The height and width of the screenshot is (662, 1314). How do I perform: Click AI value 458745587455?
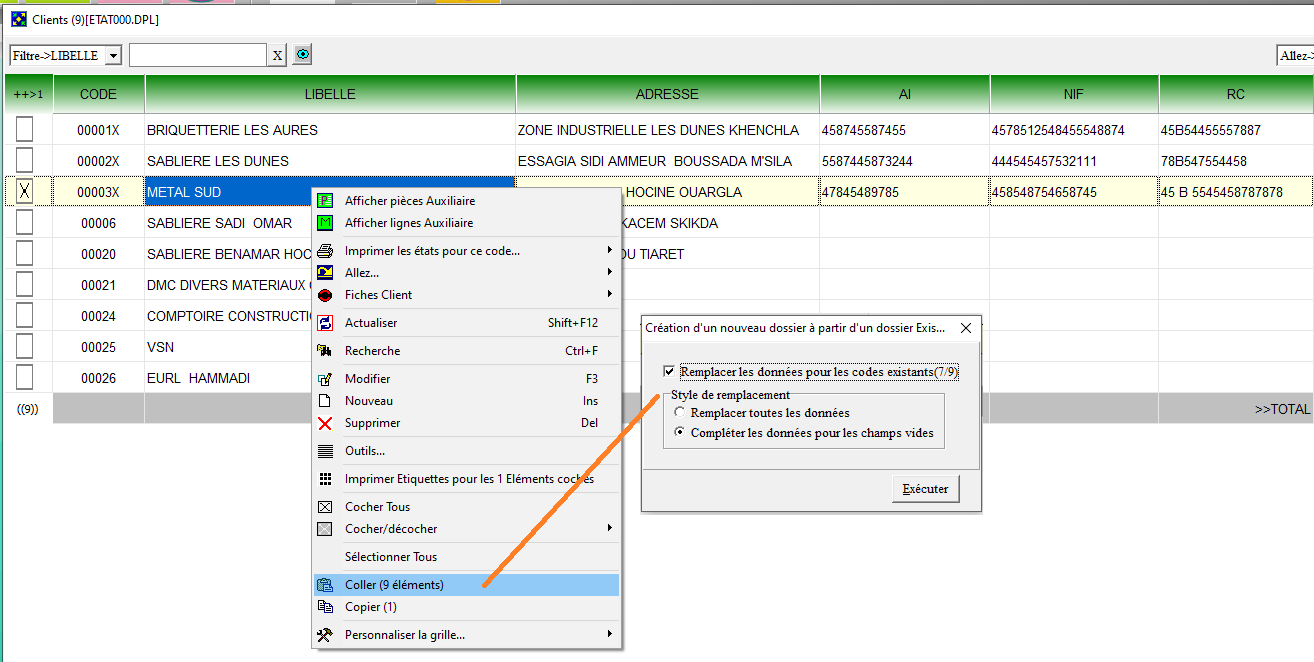tap(905, 130)
